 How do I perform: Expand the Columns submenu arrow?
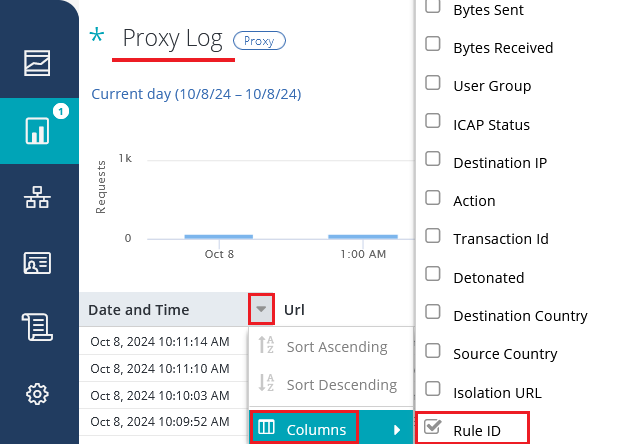(x=399, y=430)
